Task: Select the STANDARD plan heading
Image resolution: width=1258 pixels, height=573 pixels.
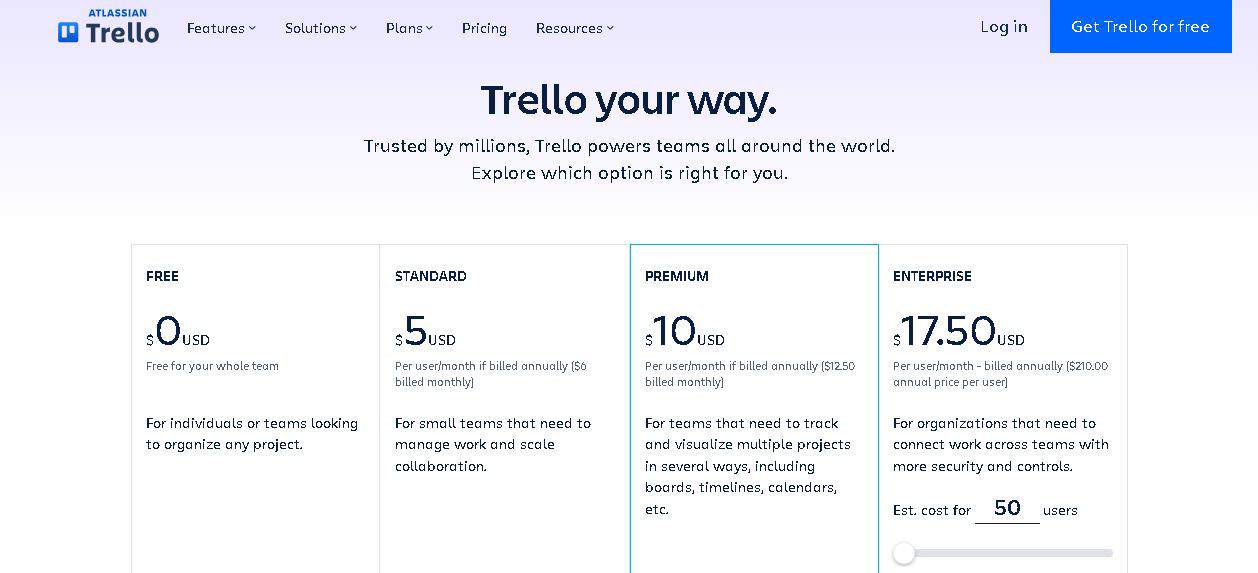Action: (x=430, y=276)
